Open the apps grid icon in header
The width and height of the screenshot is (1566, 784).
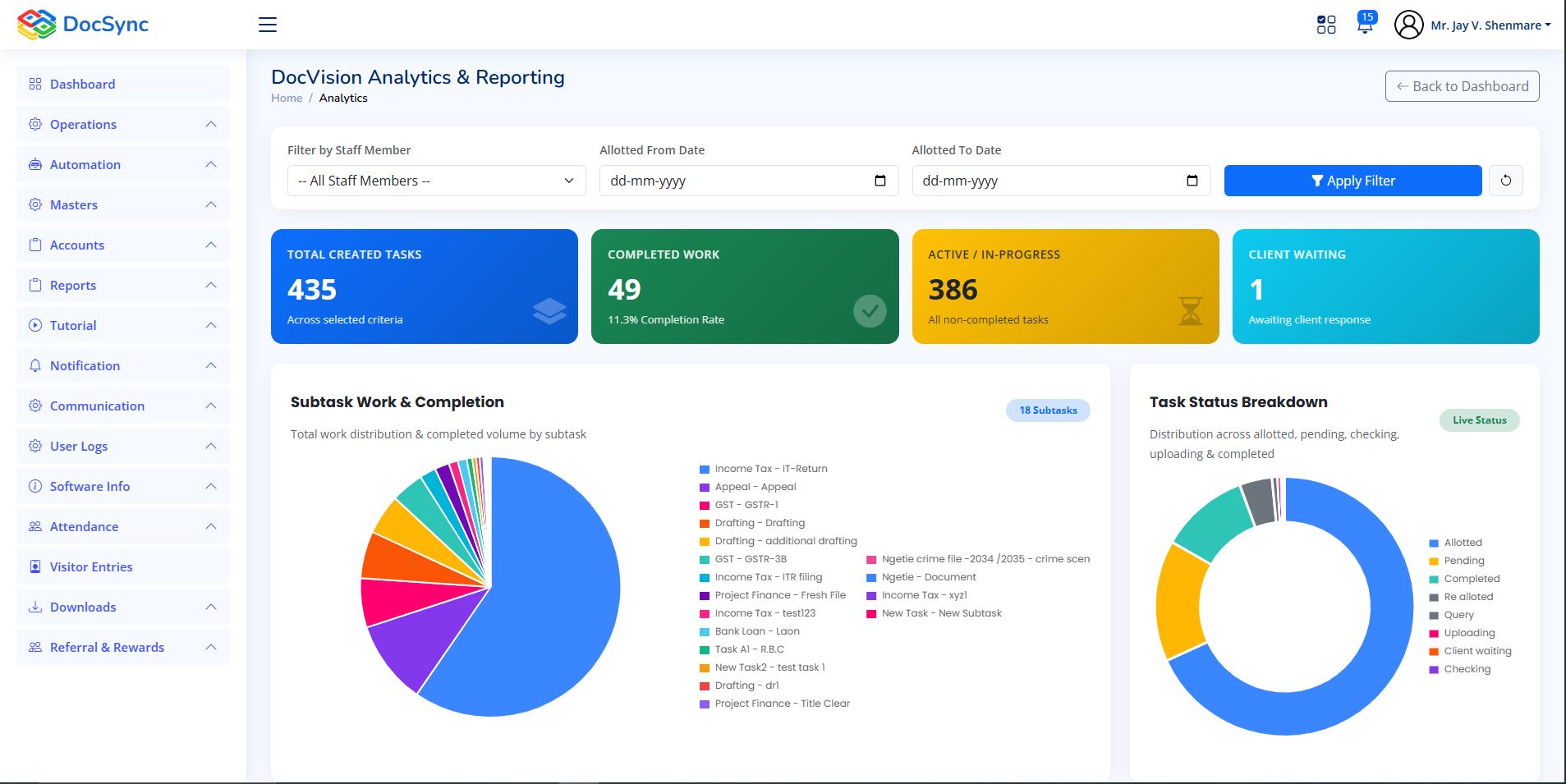coord(1326,25)
